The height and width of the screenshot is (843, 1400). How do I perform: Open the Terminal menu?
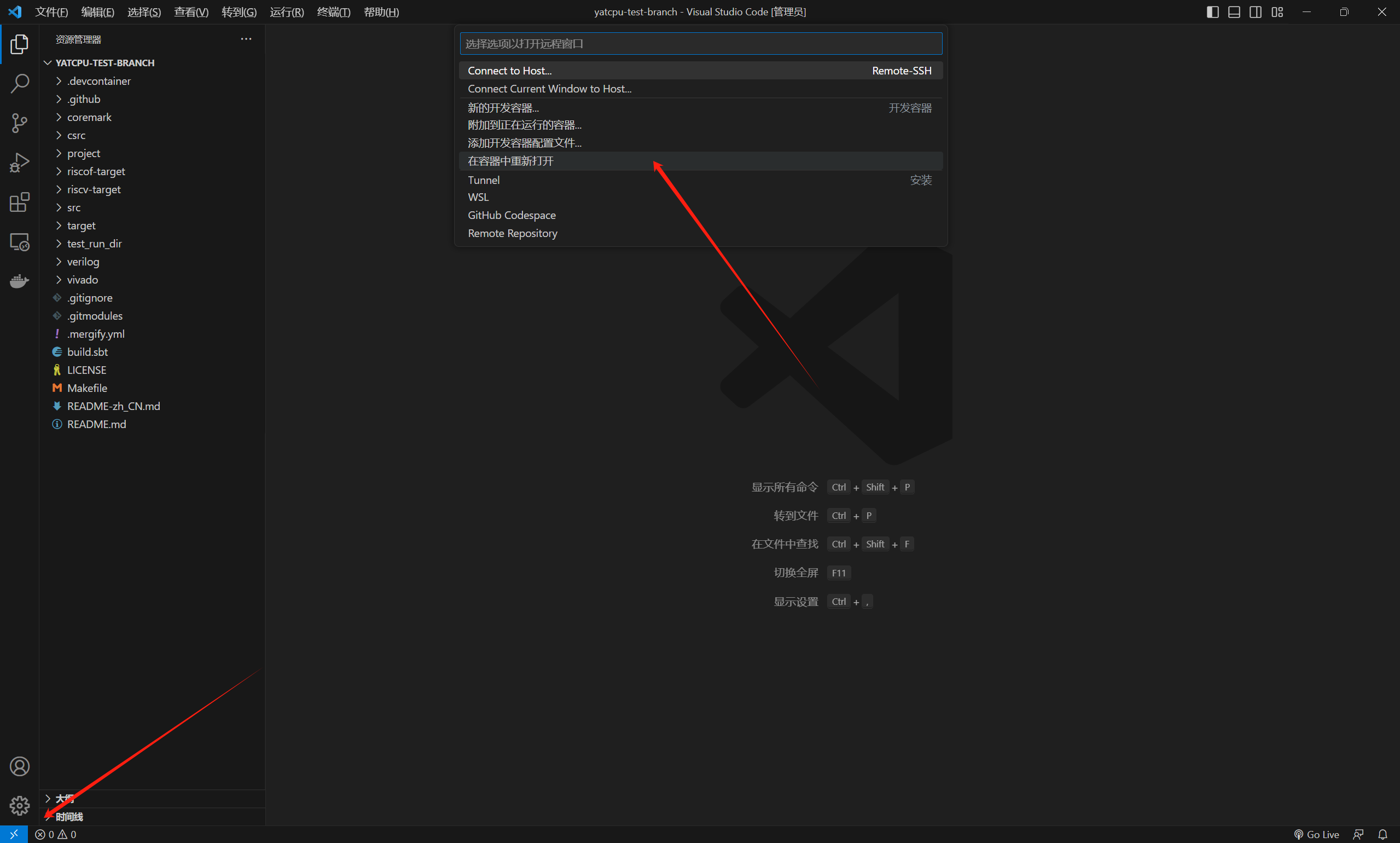(333, 12)
